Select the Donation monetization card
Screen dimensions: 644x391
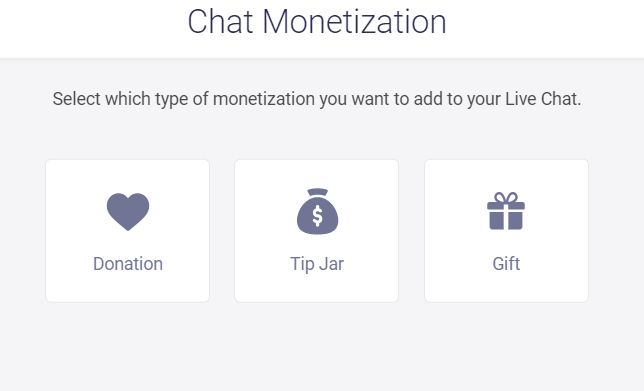(x=128, y=231)
